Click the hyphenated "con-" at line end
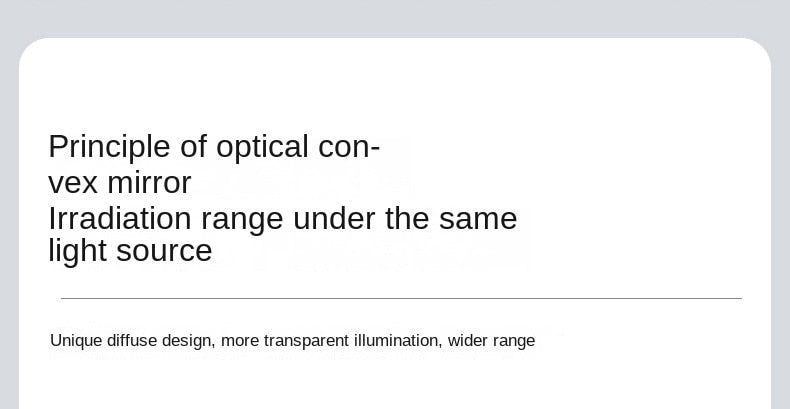This screenshot has width=790, height=409. [349, 148]
